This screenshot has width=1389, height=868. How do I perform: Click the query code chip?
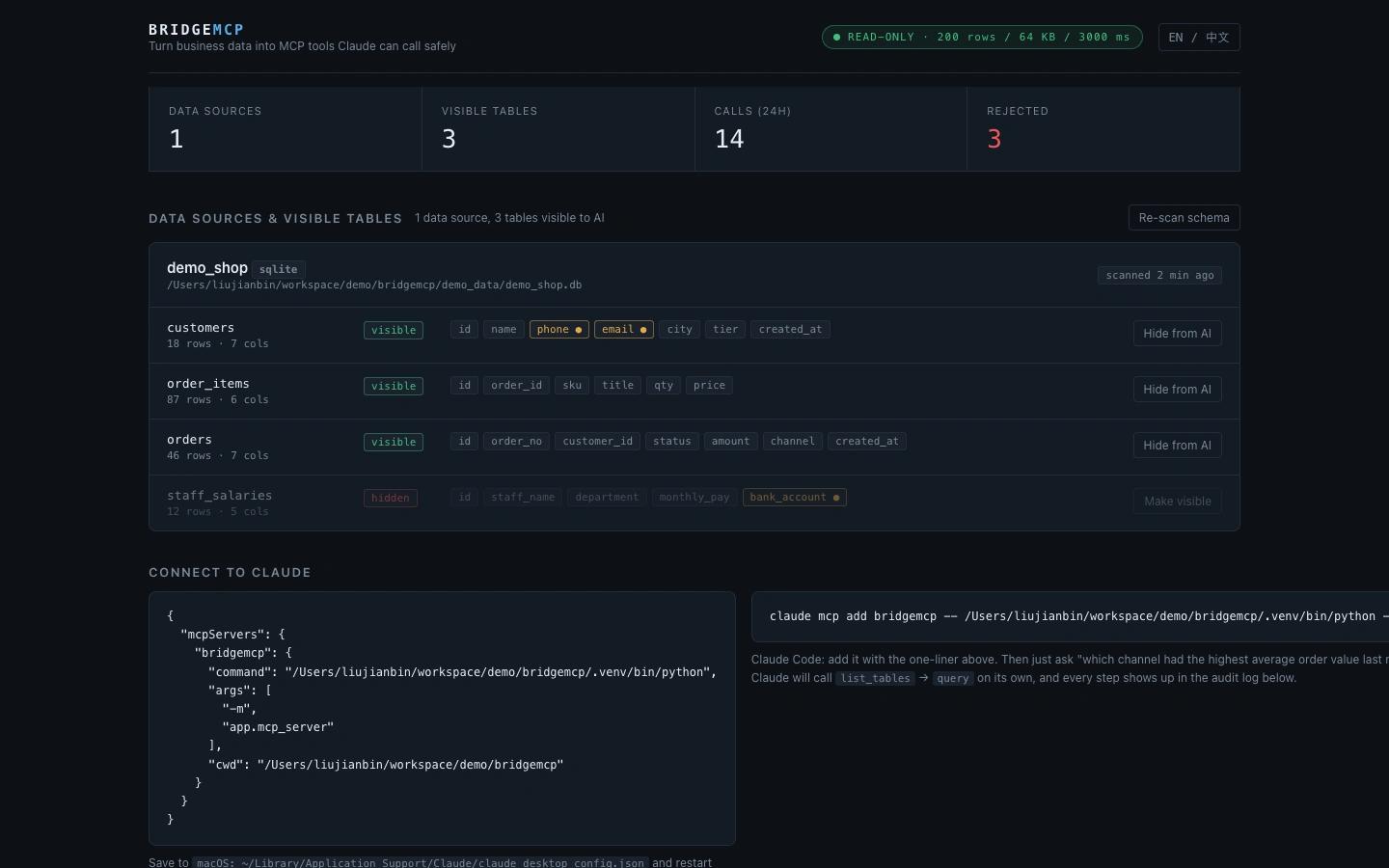[953, 679]
